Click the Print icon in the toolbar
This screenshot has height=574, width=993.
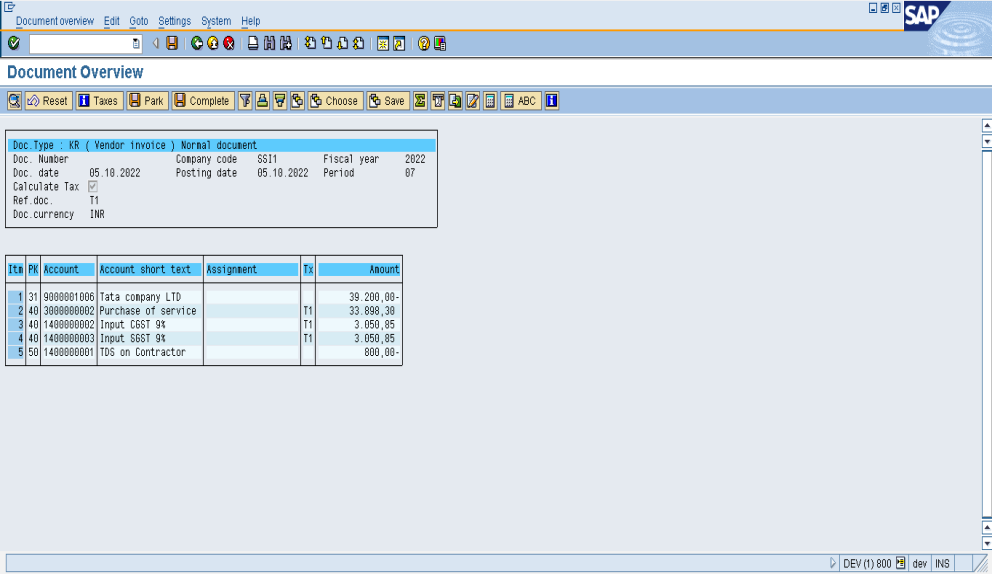[254, 44]
